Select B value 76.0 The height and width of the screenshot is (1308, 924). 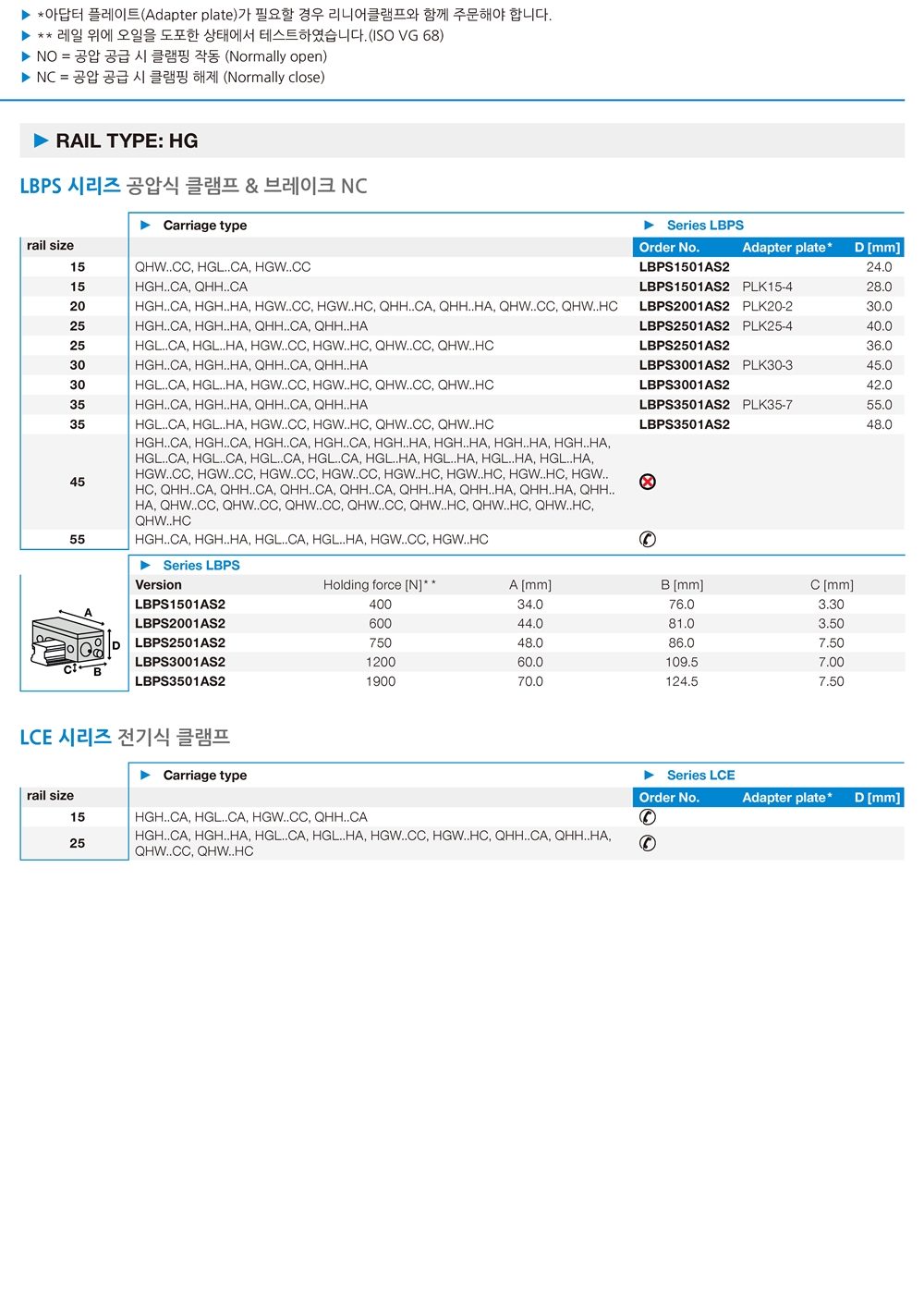pos(682,605)
